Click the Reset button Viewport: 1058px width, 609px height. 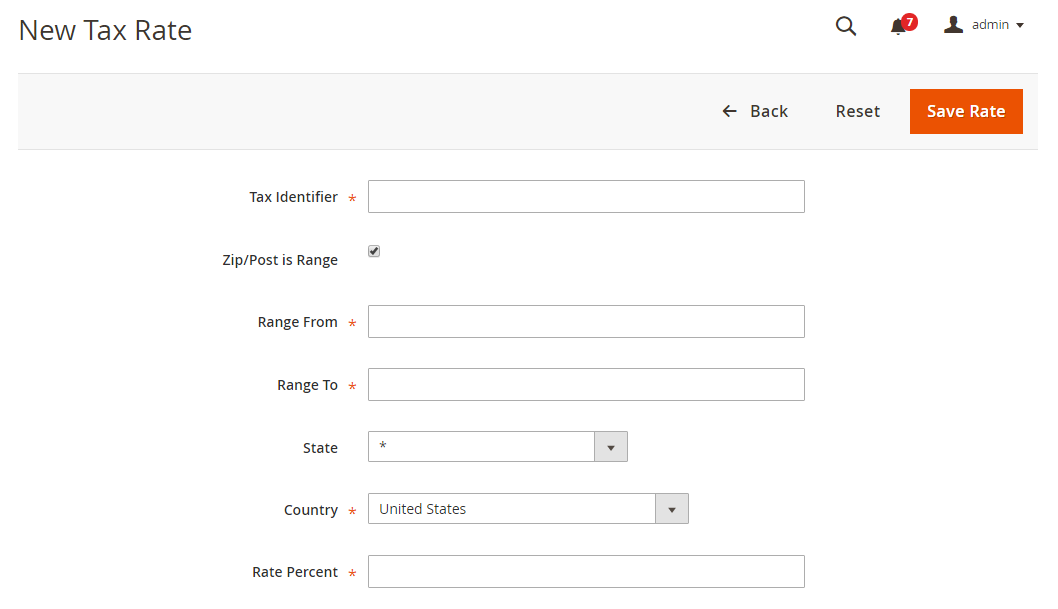858,111
